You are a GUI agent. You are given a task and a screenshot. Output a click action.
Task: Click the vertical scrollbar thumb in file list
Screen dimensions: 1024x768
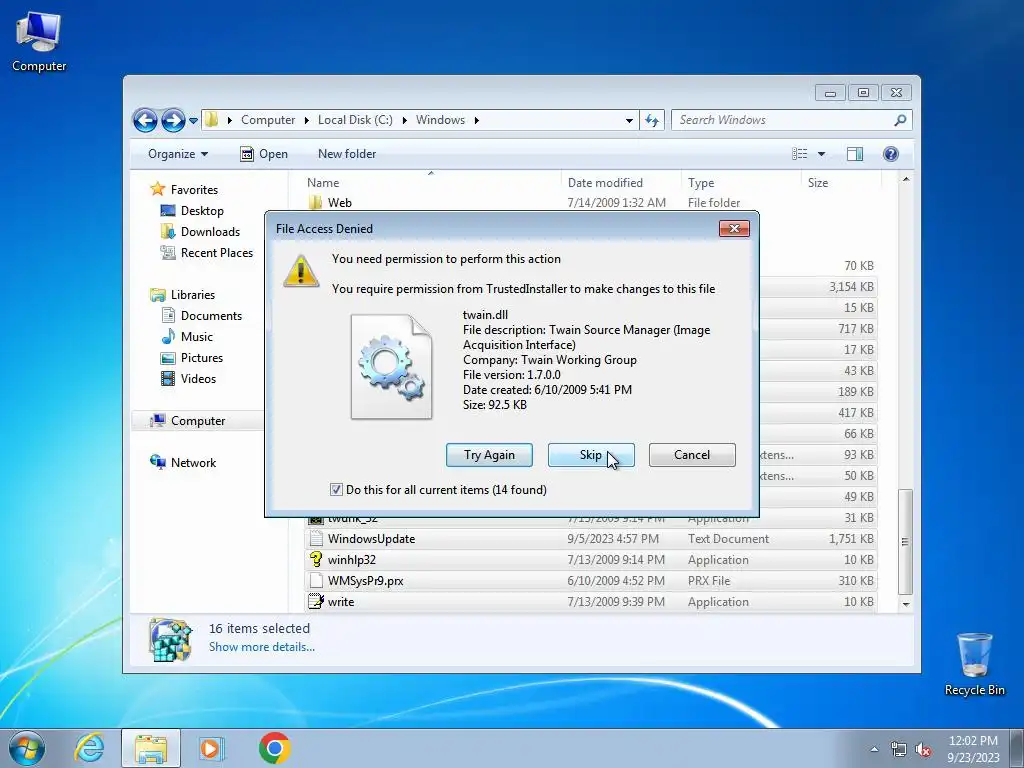click(905, 541)
